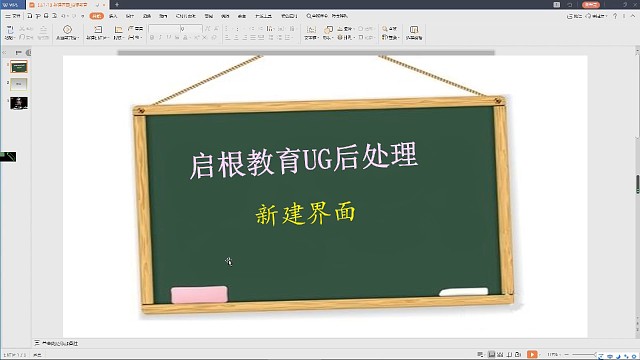Align text left icon
Screen dimensions: 640x360
coord(228,38)
